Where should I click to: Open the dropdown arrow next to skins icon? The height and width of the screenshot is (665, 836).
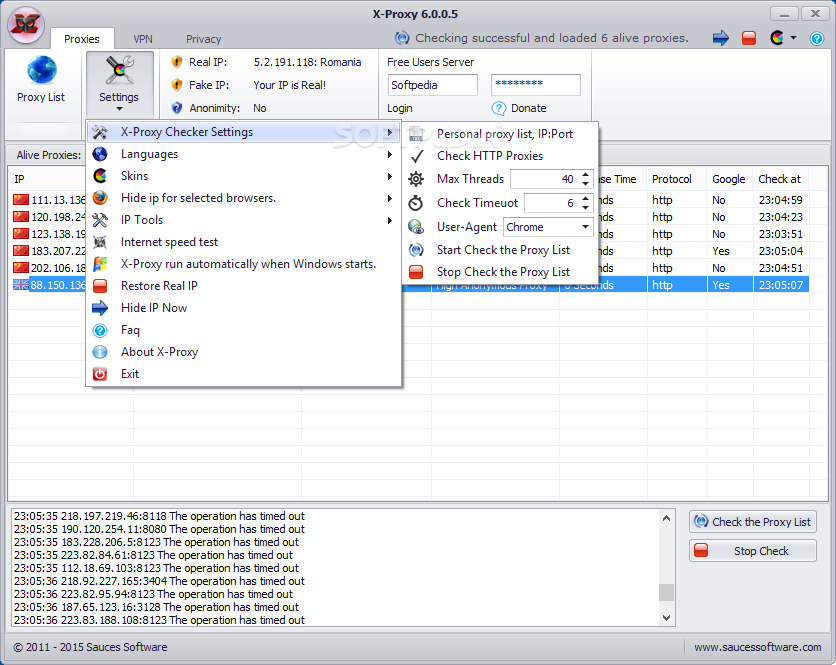[x=793, y=38]
